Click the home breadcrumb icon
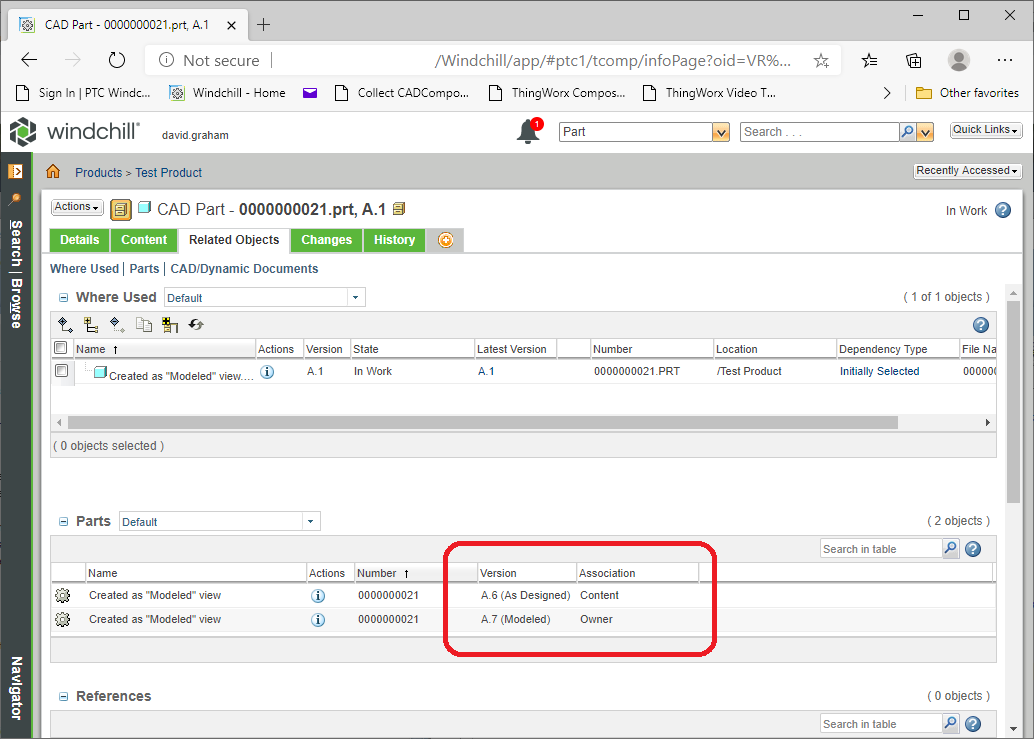 (53, 172)
